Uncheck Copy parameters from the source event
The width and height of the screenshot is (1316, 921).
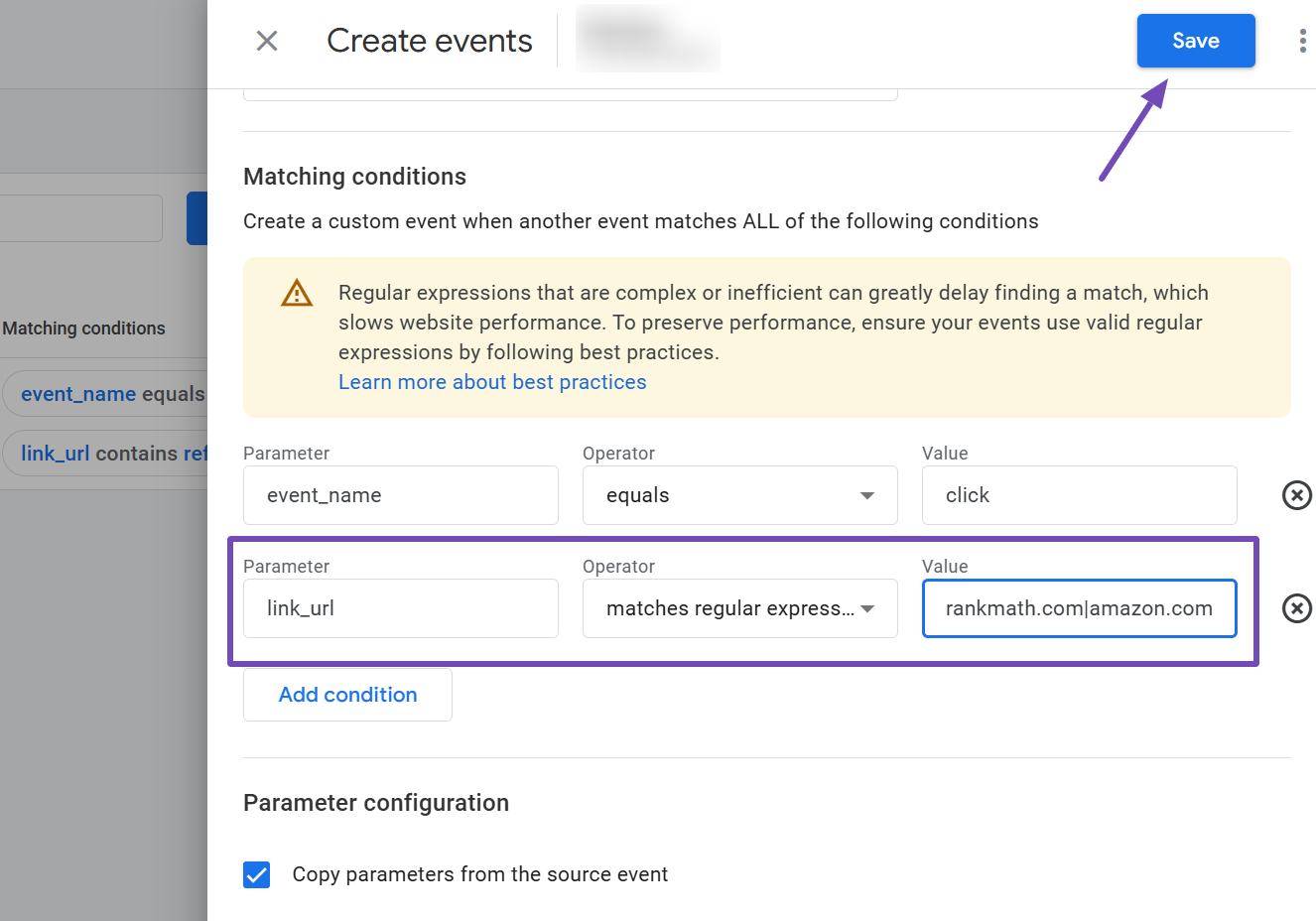257,874
